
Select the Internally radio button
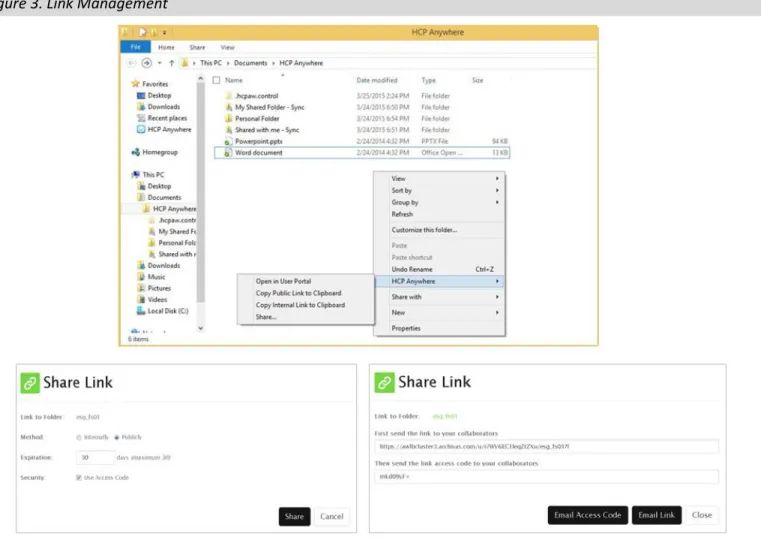pyautogui.click(x=79, y=438)
